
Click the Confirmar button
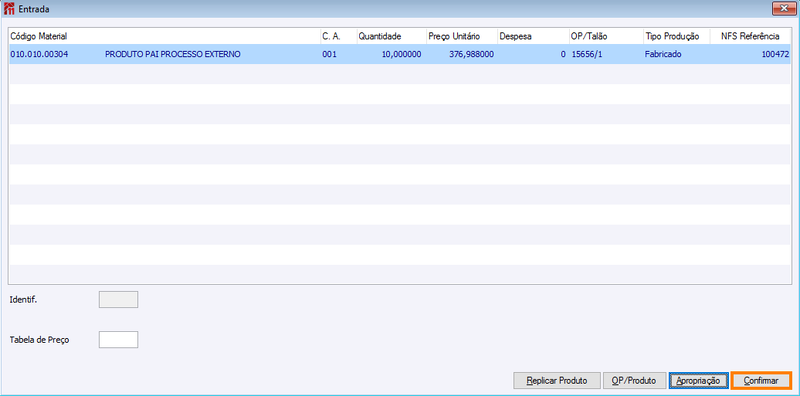[761, 381]
